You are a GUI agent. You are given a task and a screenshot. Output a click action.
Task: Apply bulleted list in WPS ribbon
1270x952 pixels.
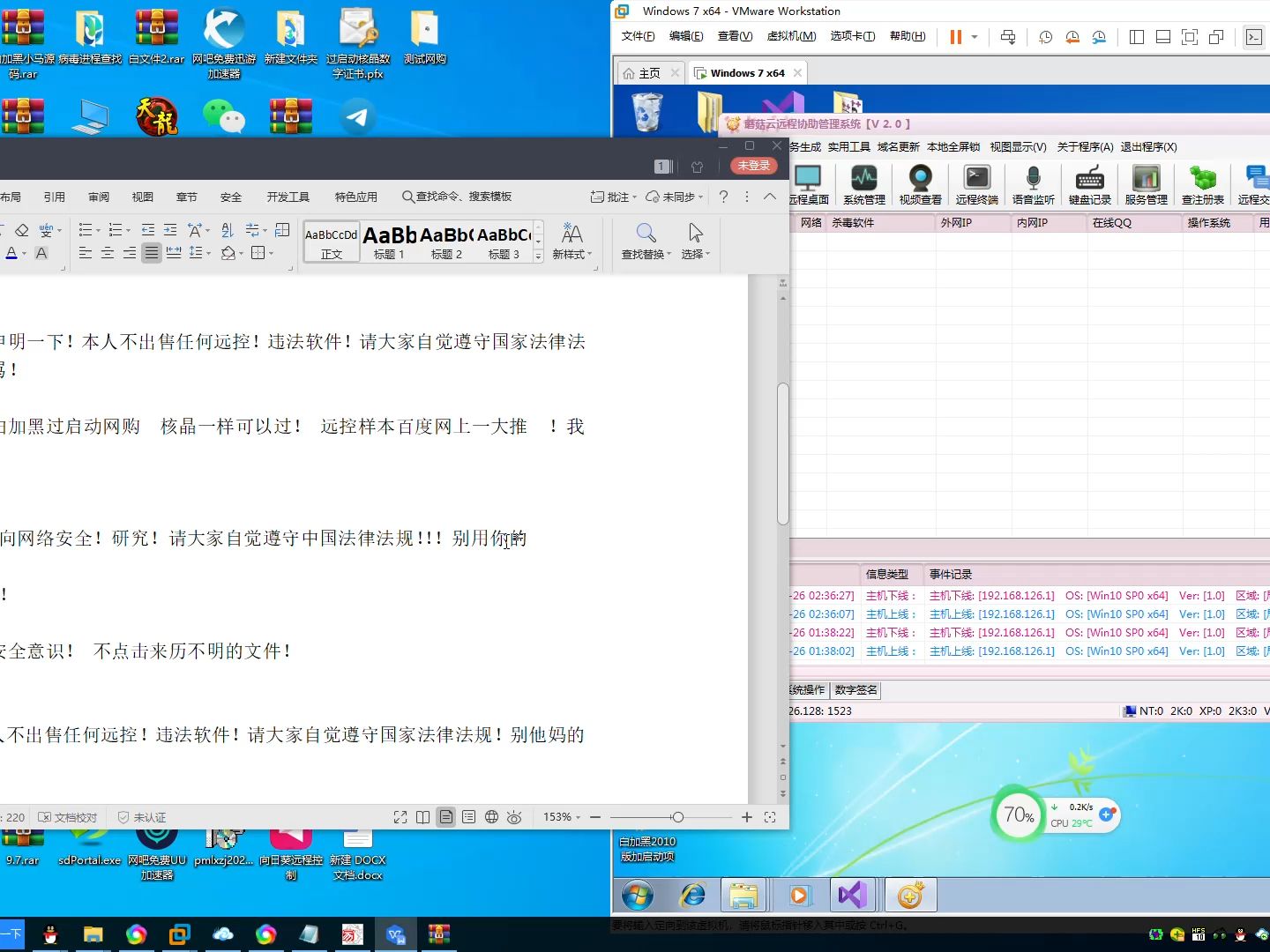click(x=86, y=230)
